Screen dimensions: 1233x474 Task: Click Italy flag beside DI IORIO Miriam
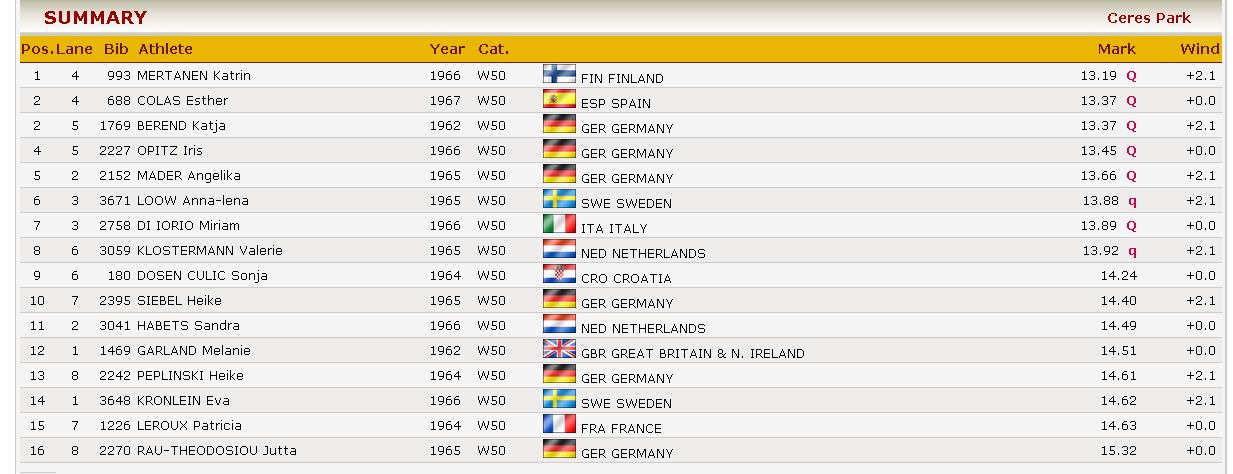559,224
